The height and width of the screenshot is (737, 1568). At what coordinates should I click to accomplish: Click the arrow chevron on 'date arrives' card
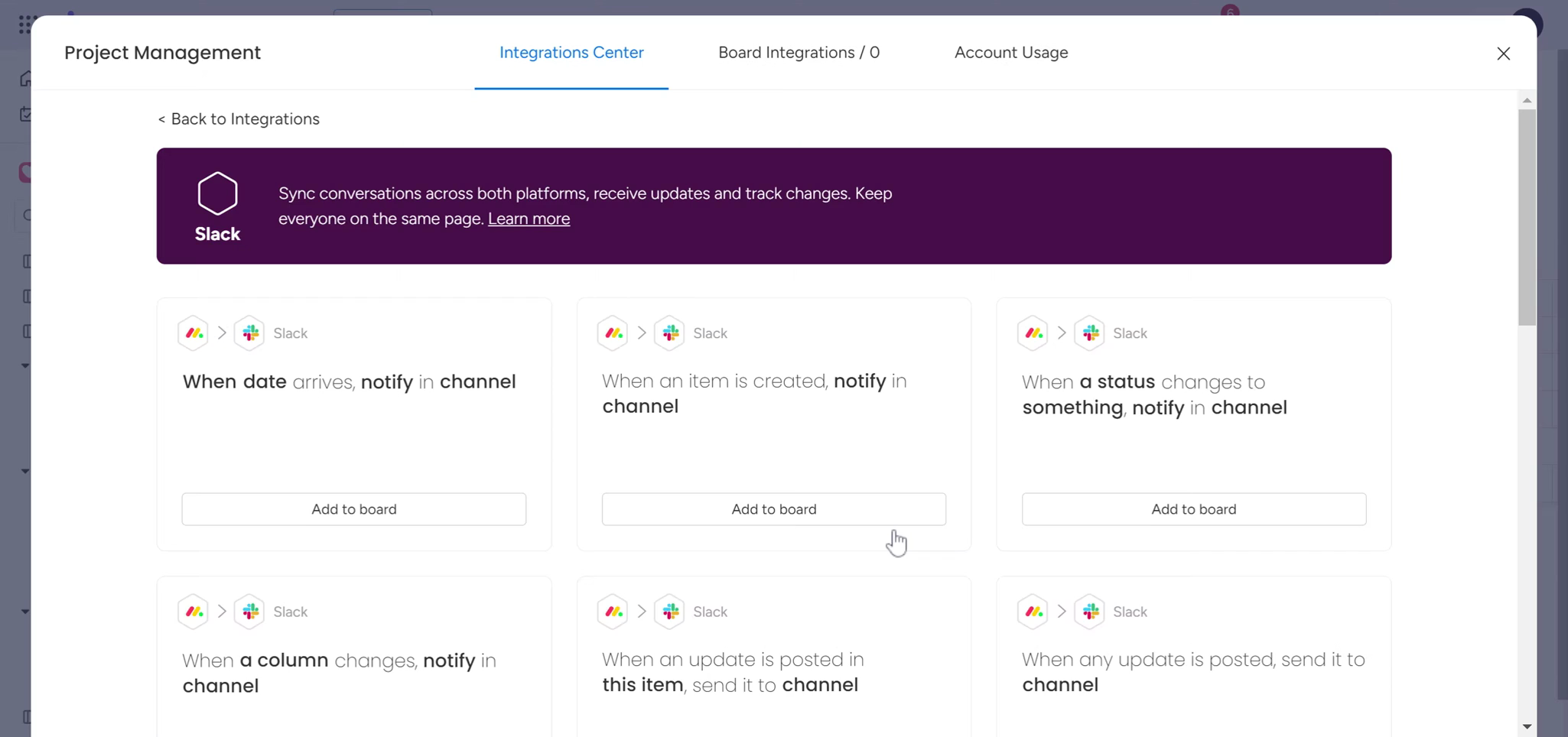coord(222,333)
